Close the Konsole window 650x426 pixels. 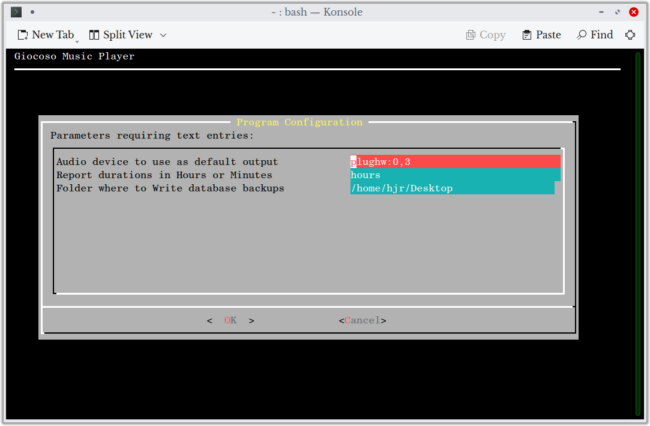[x=633, y=12]
